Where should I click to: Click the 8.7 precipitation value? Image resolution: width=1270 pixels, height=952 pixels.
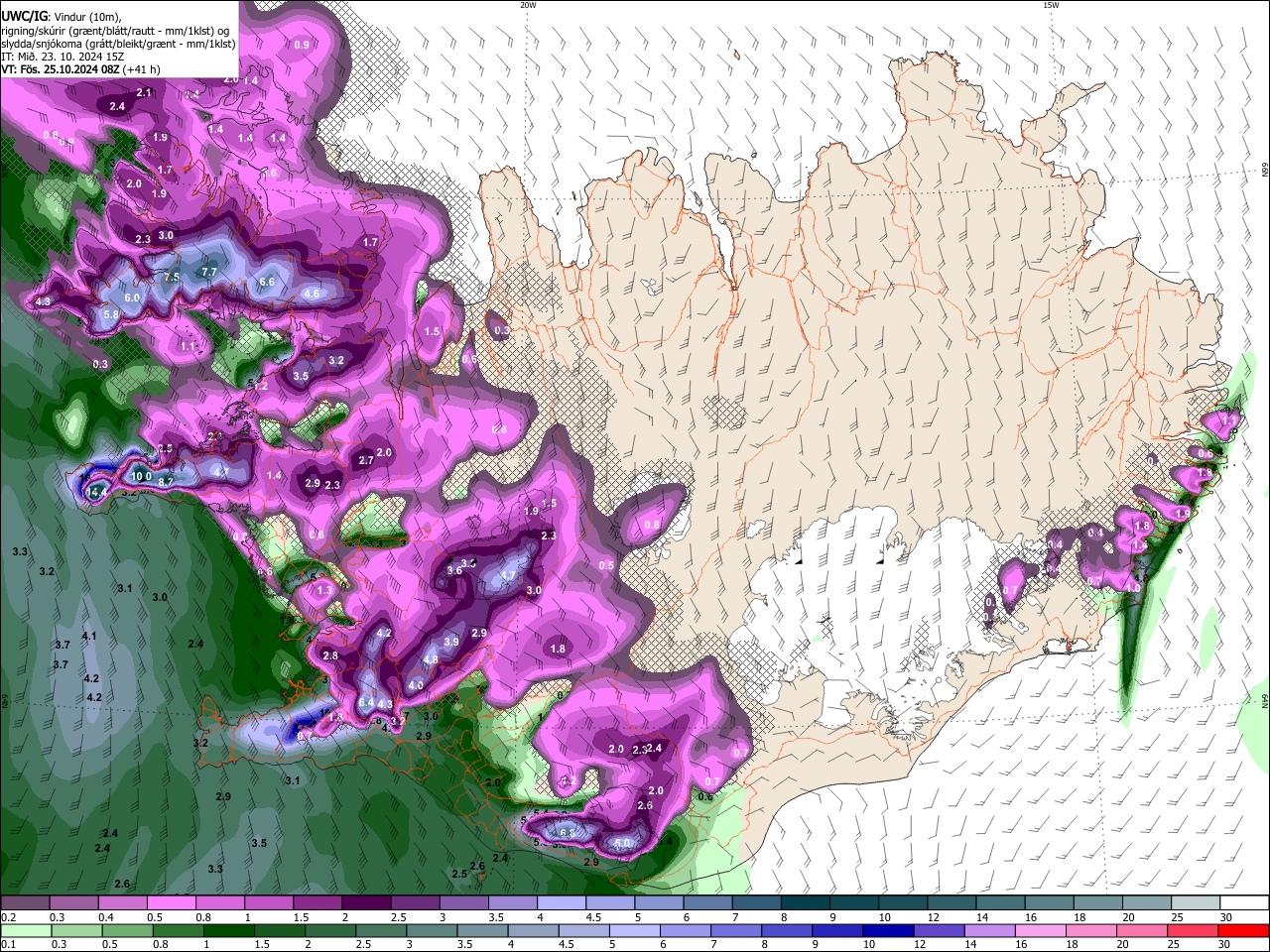coord(167,481)
